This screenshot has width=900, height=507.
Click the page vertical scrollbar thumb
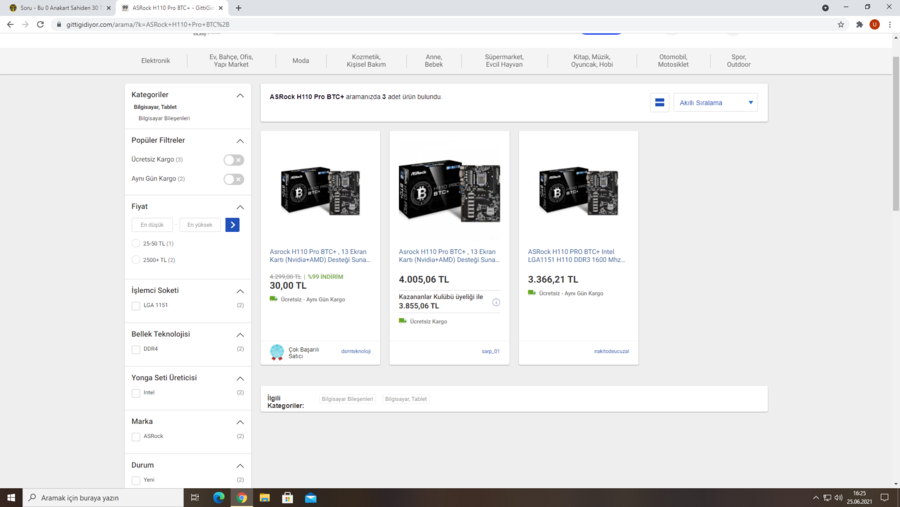point(895,133)
